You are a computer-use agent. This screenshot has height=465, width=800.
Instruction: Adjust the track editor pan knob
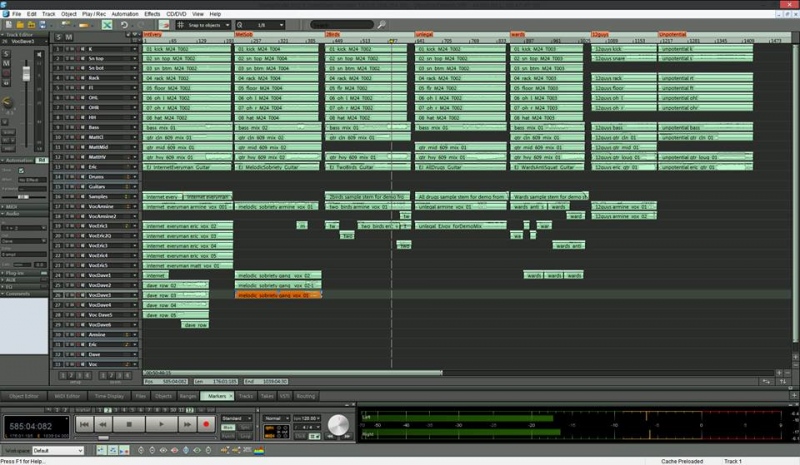pyautogui.click(x=7, y=102)
